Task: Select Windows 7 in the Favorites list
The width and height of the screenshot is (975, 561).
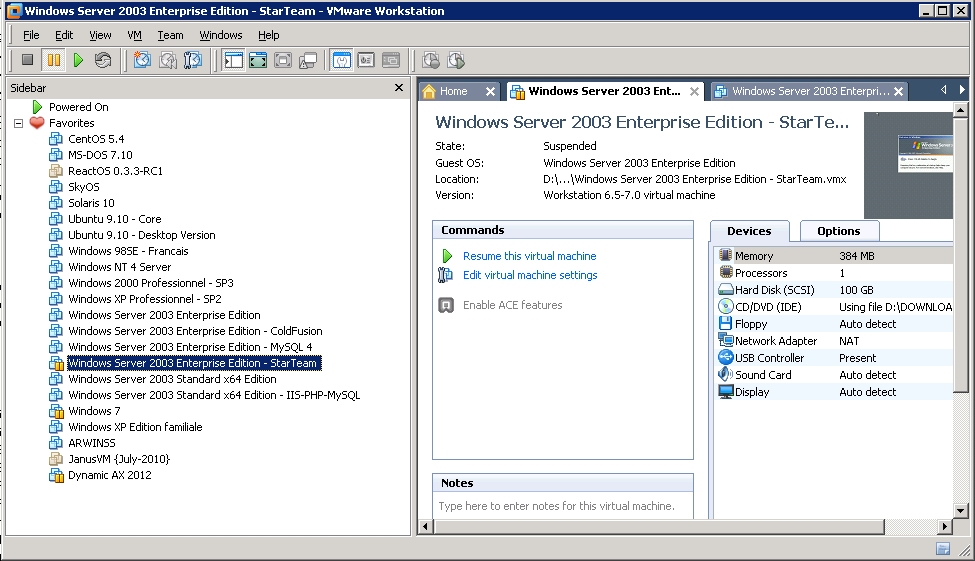Action: pyautogui.click(x=94, y=411)
